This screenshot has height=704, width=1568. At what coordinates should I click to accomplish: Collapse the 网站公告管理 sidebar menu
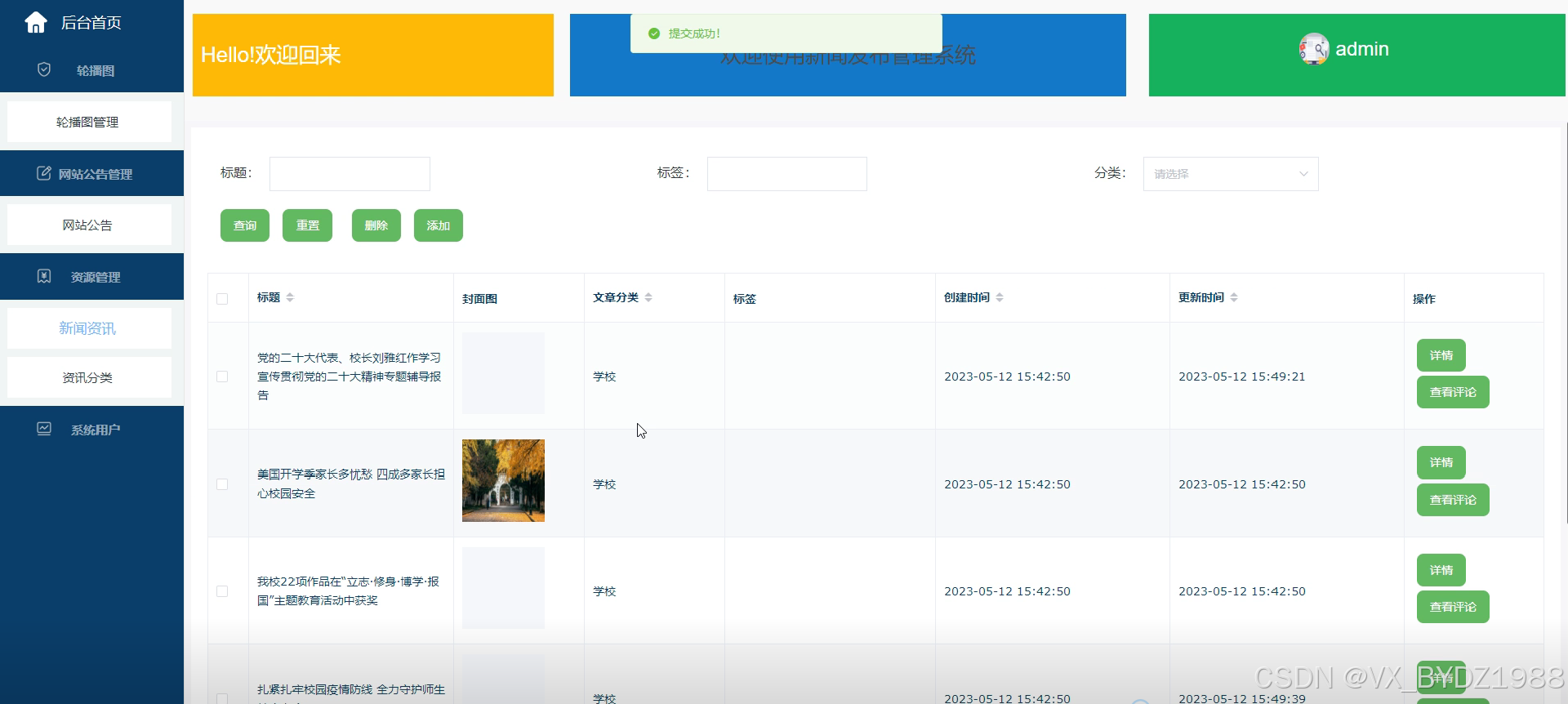[91, 173]
